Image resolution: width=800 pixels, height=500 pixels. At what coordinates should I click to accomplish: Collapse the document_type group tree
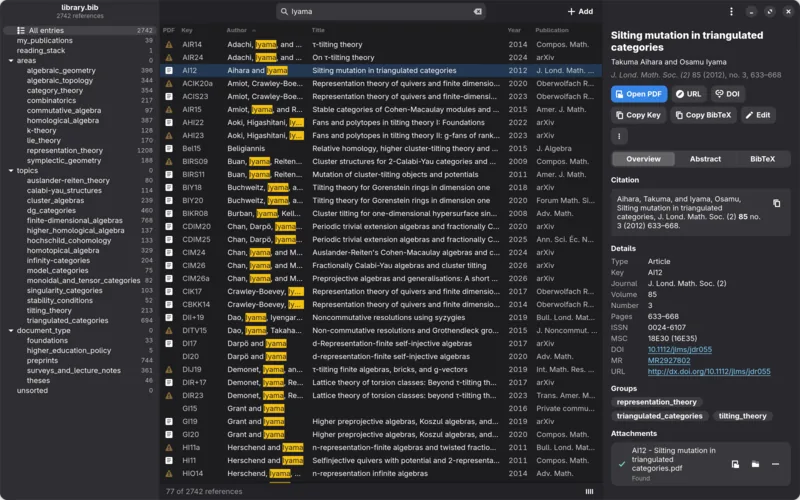click(11, 331)
